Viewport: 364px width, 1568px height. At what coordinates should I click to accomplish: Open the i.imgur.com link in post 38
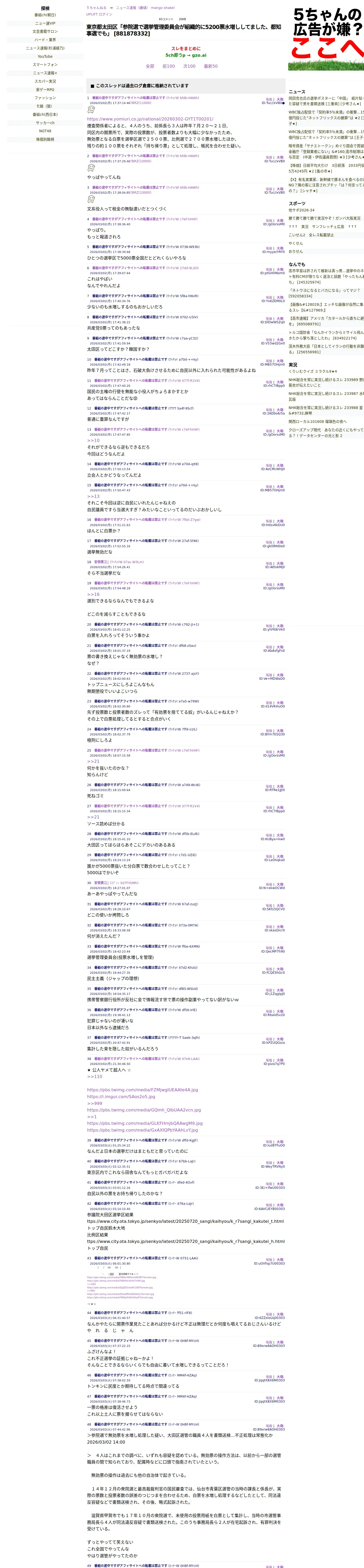click(x=121, y=1097)
